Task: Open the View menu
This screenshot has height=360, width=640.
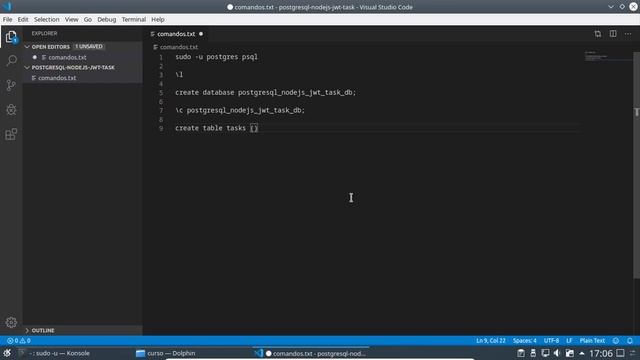Action: tap(71, 19)
